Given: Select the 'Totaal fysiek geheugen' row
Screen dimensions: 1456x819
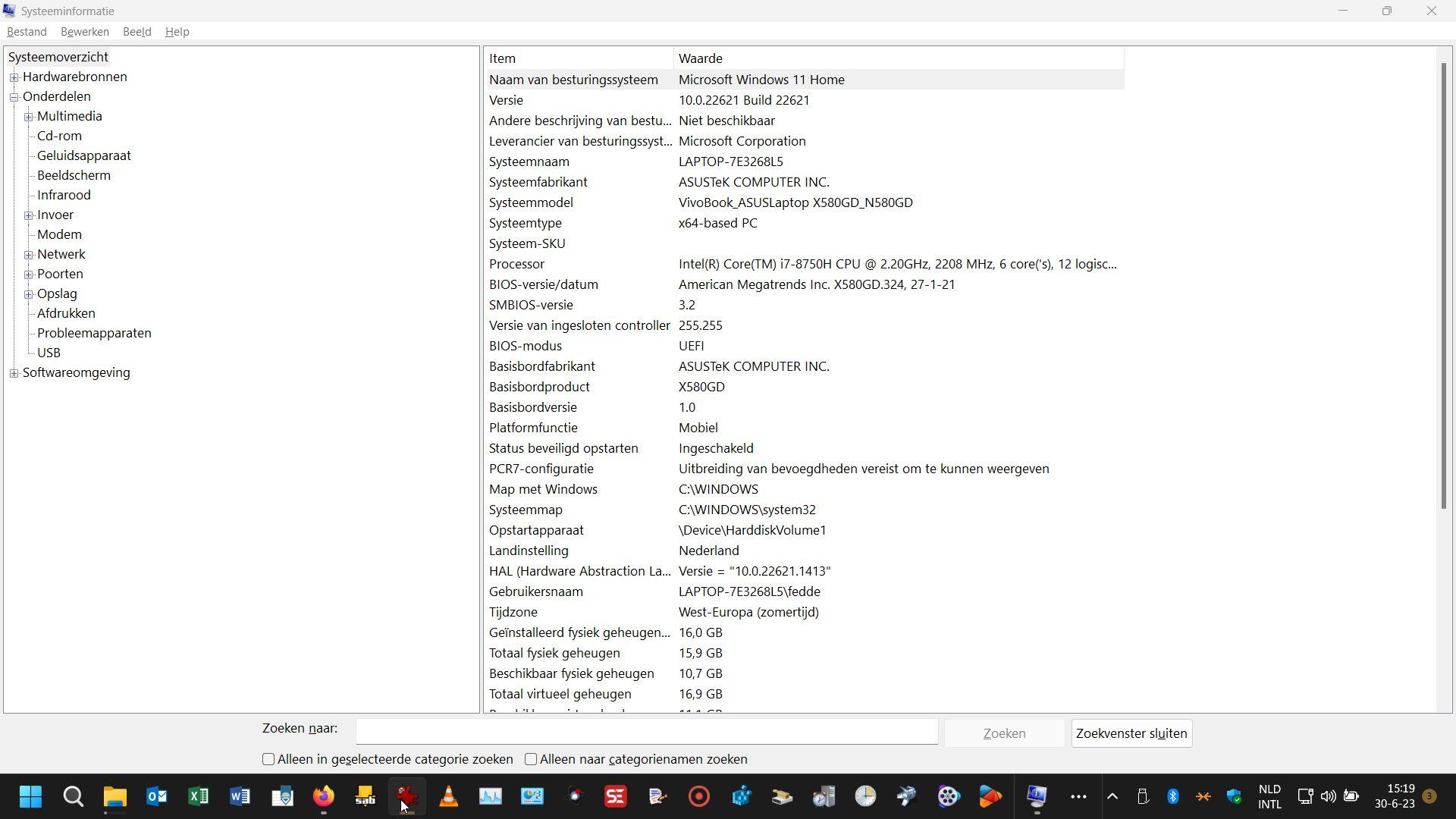Looking at the screenshot, I should click(805, 653).
